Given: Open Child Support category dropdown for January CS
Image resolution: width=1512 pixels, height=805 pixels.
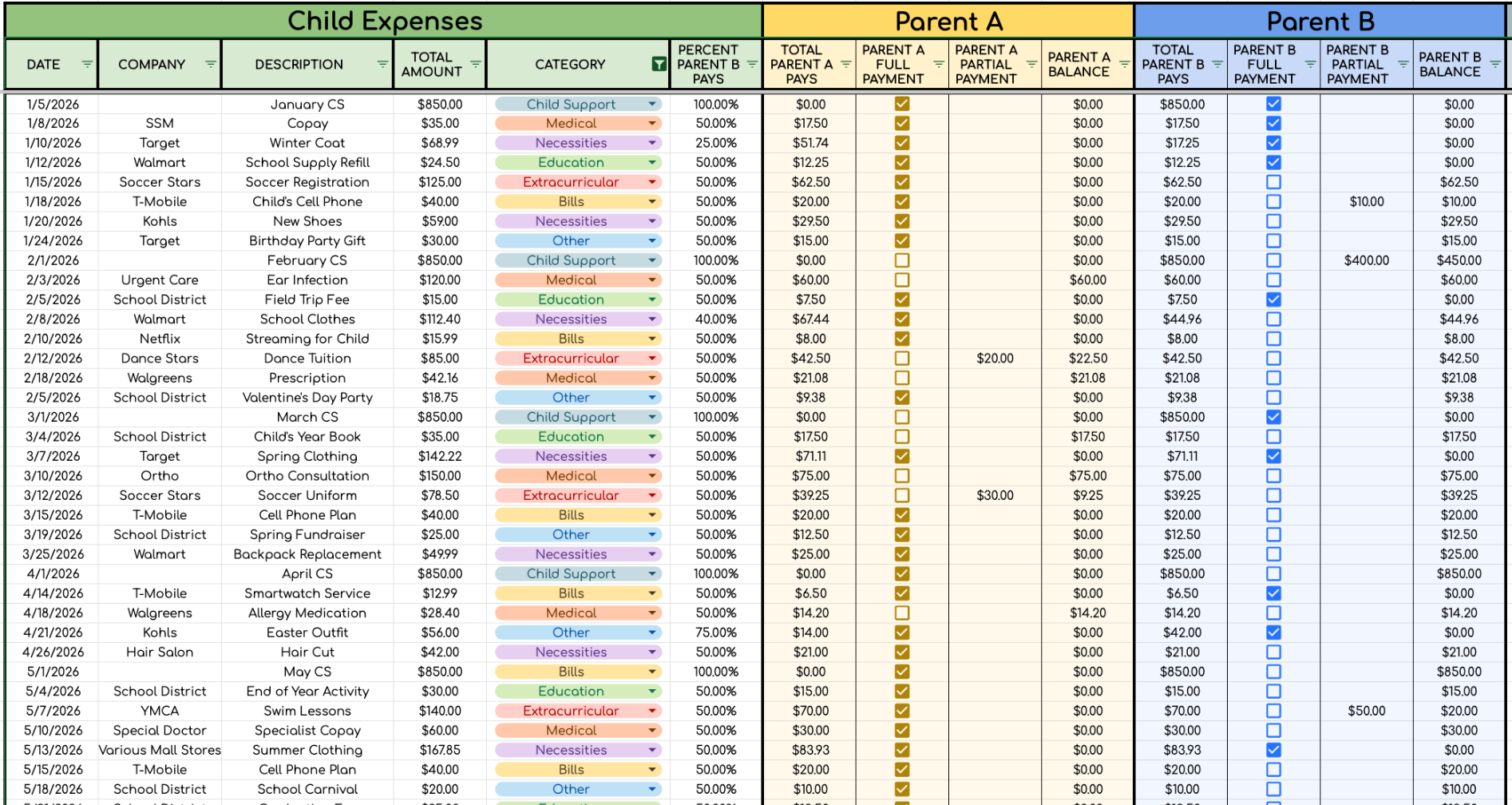Looking at the screenshot, I should tap(652, 104).
